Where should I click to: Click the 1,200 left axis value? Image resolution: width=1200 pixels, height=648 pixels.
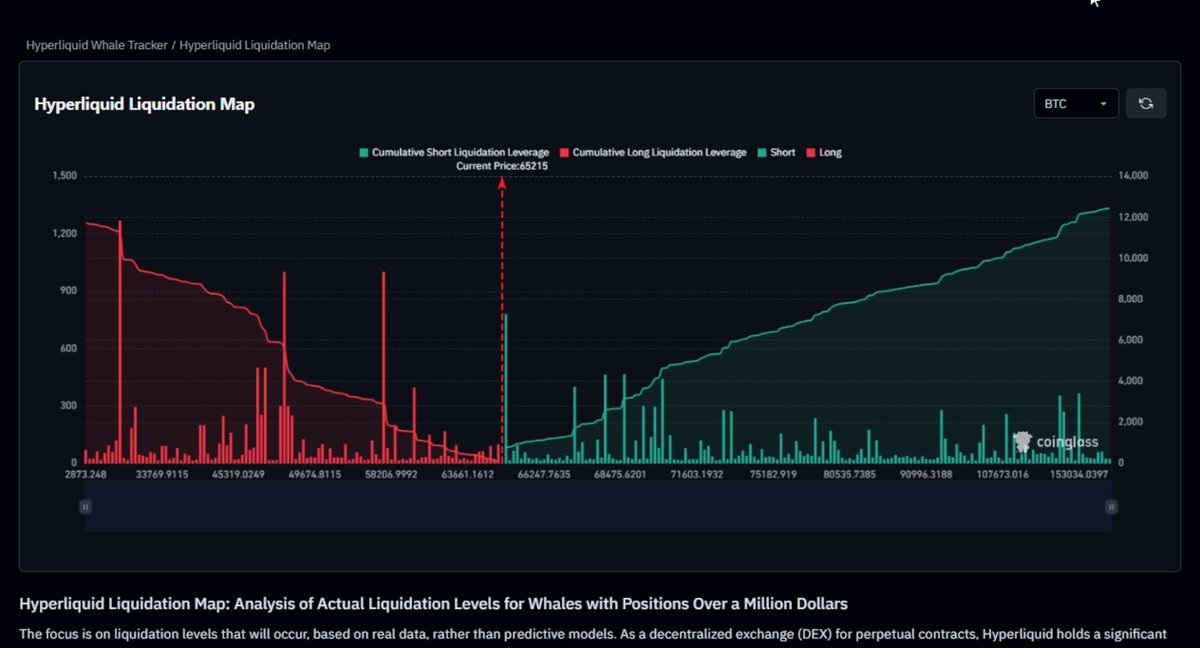[x=65, y=234]
